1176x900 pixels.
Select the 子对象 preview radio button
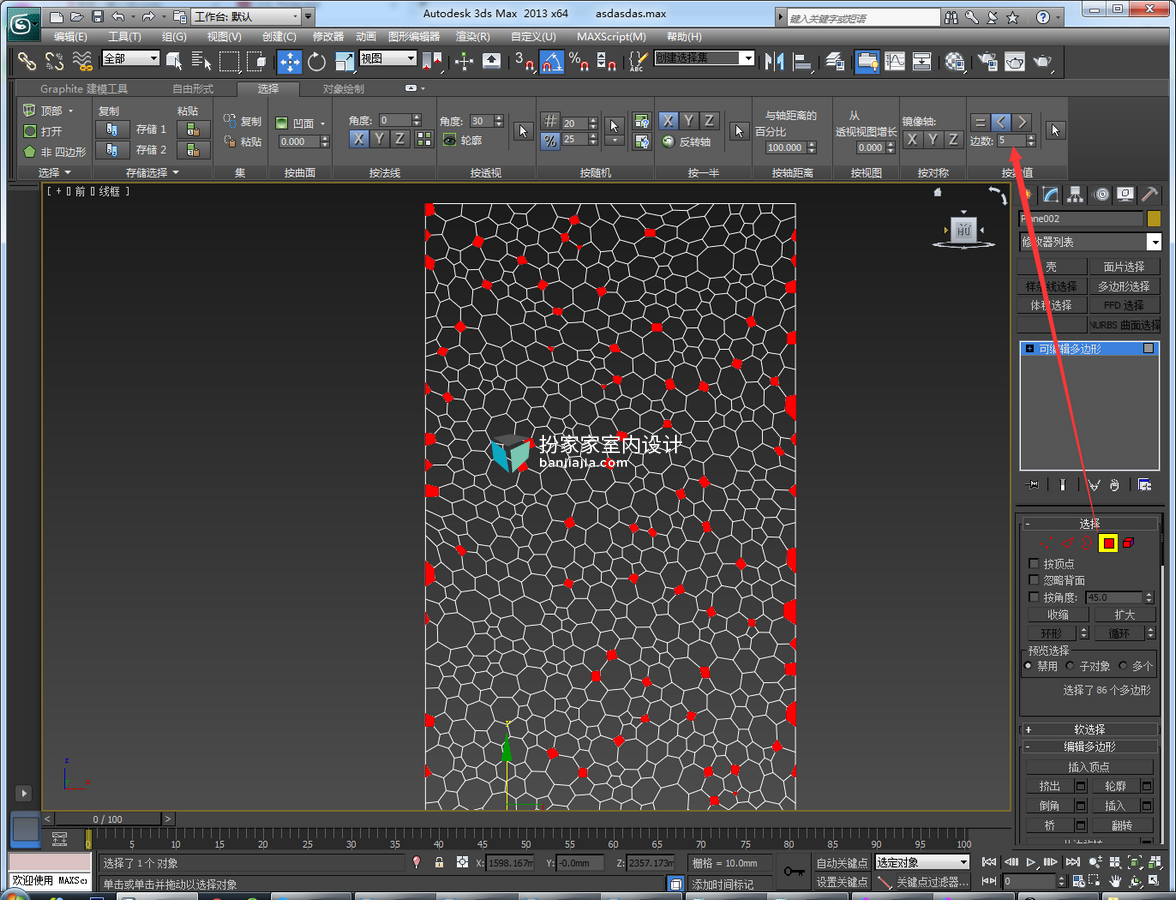(1070, 665)
